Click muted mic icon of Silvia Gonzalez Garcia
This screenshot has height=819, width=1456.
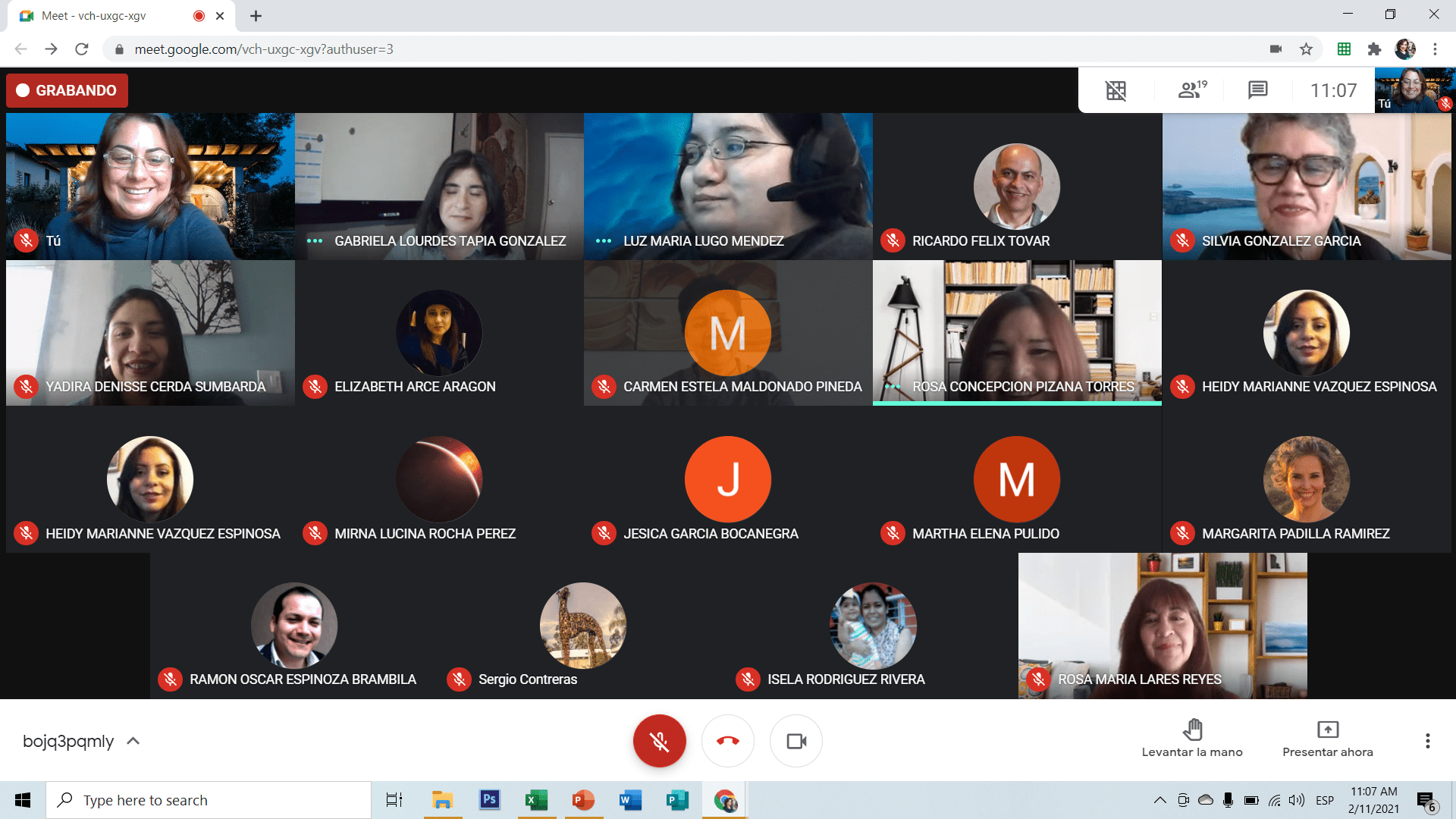point(1181,240)
